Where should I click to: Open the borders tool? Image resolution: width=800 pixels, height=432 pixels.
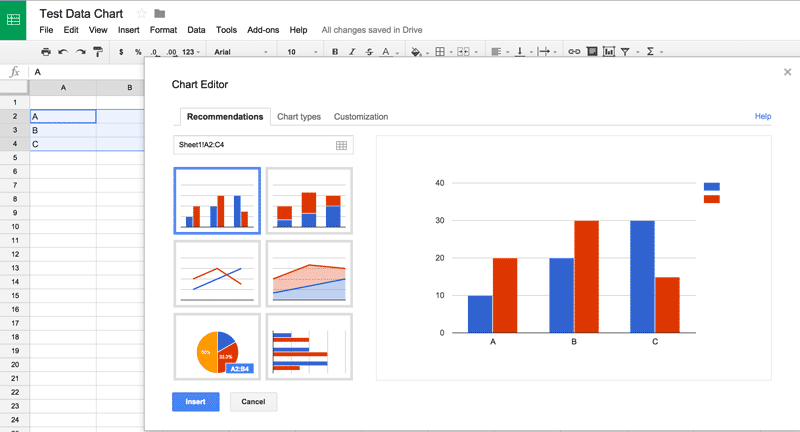click(440, 52)
